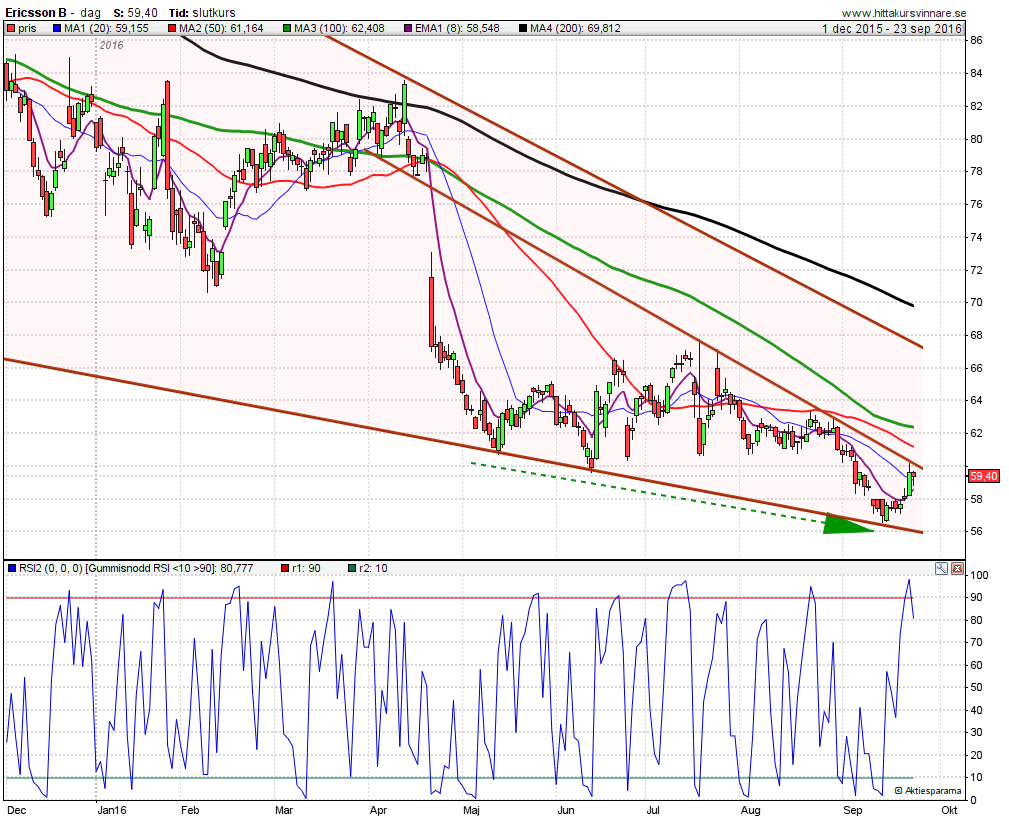Click the 'Apr' month label on time axis
The image size is (1009, 823).
click(x=378, y=810)
